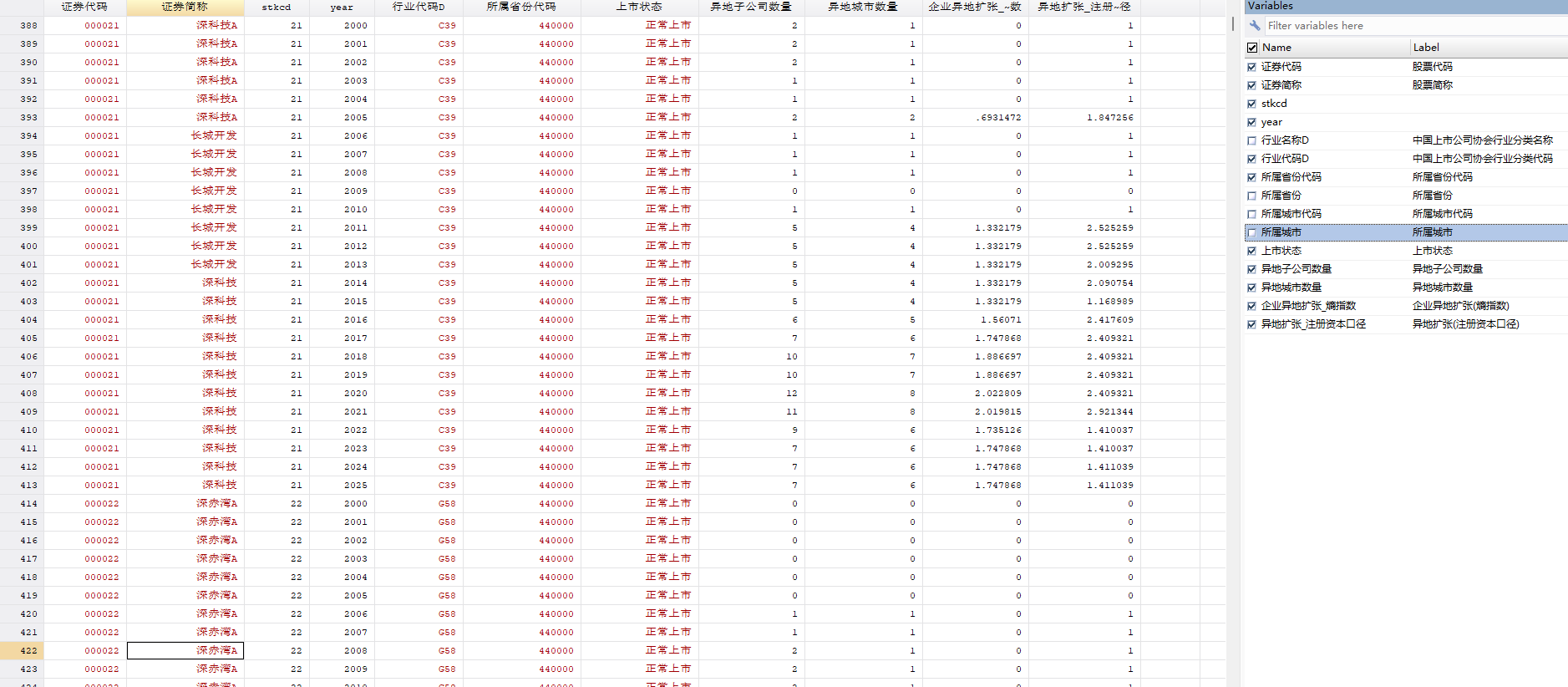Select the 异地扩张_注册~径 column header
Screen dimensions: 1568x687
click(x=1084, y=8)
